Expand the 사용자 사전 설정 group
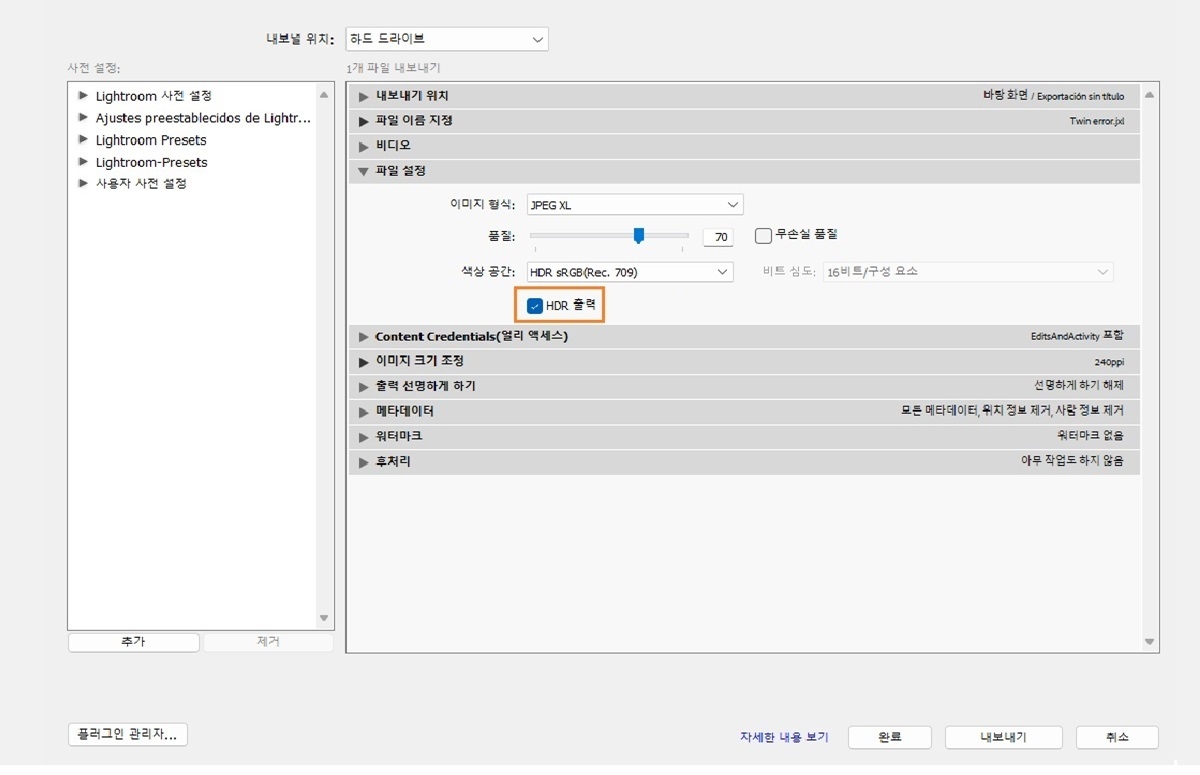 (x=83, y=184)
